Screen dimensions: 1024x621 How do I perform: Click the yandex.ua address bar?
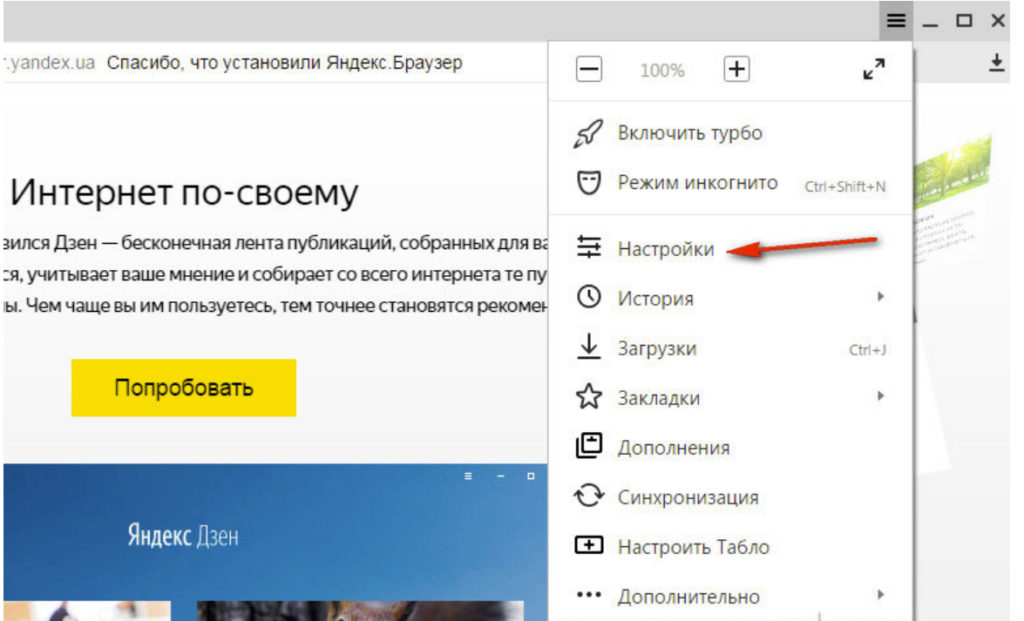[x=49, y=63]
